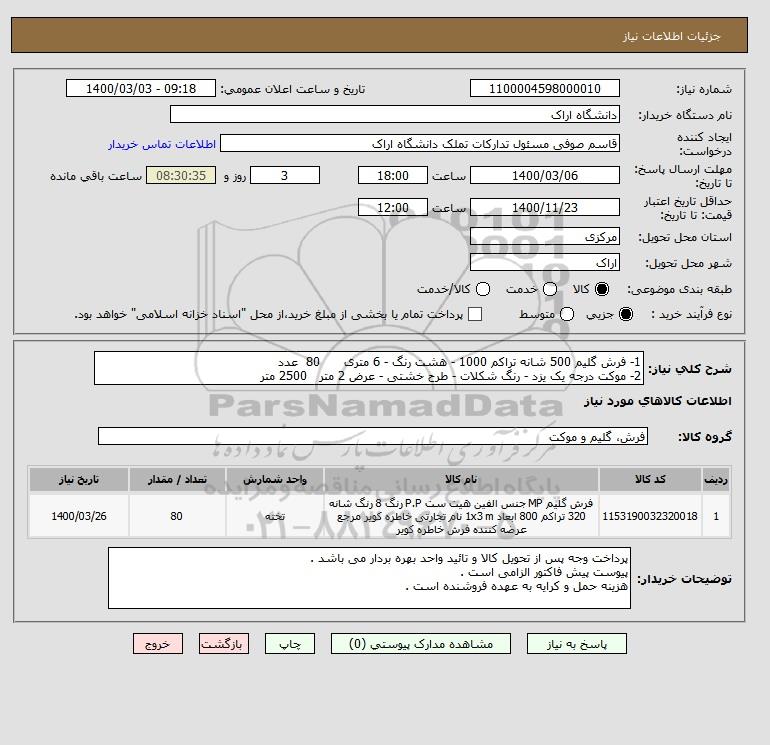Click the need date cell 1400/03/26
770x745 pixels.
(x=79, y=516)
